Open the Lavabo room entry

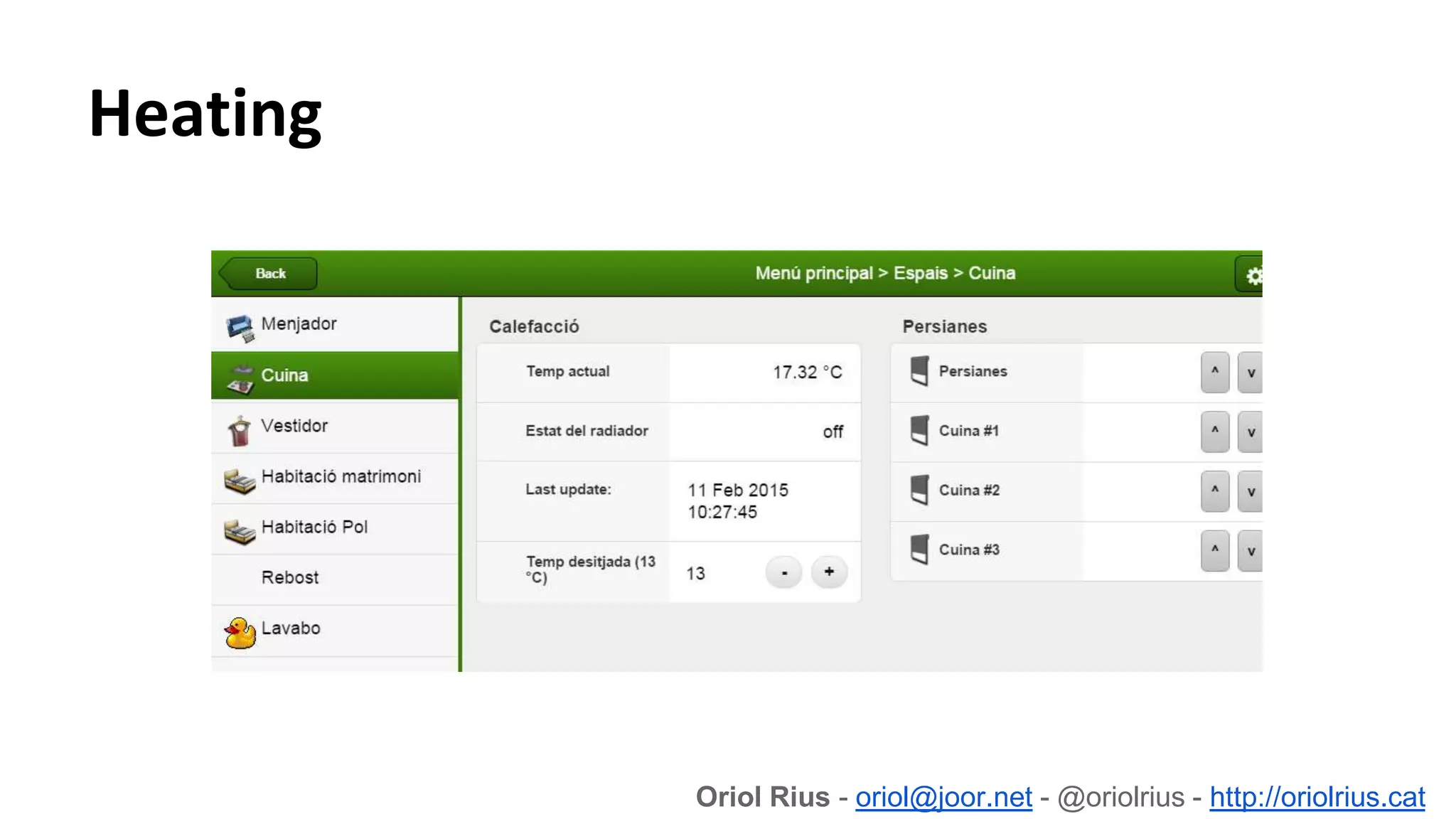pos(335,630)
